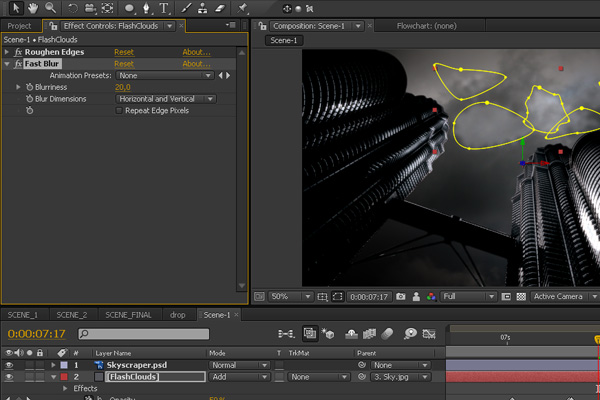Switch to the SCENE_1 timeline tab
The width and height of the screenshot is (600, 400).
(x=23, y=315)
